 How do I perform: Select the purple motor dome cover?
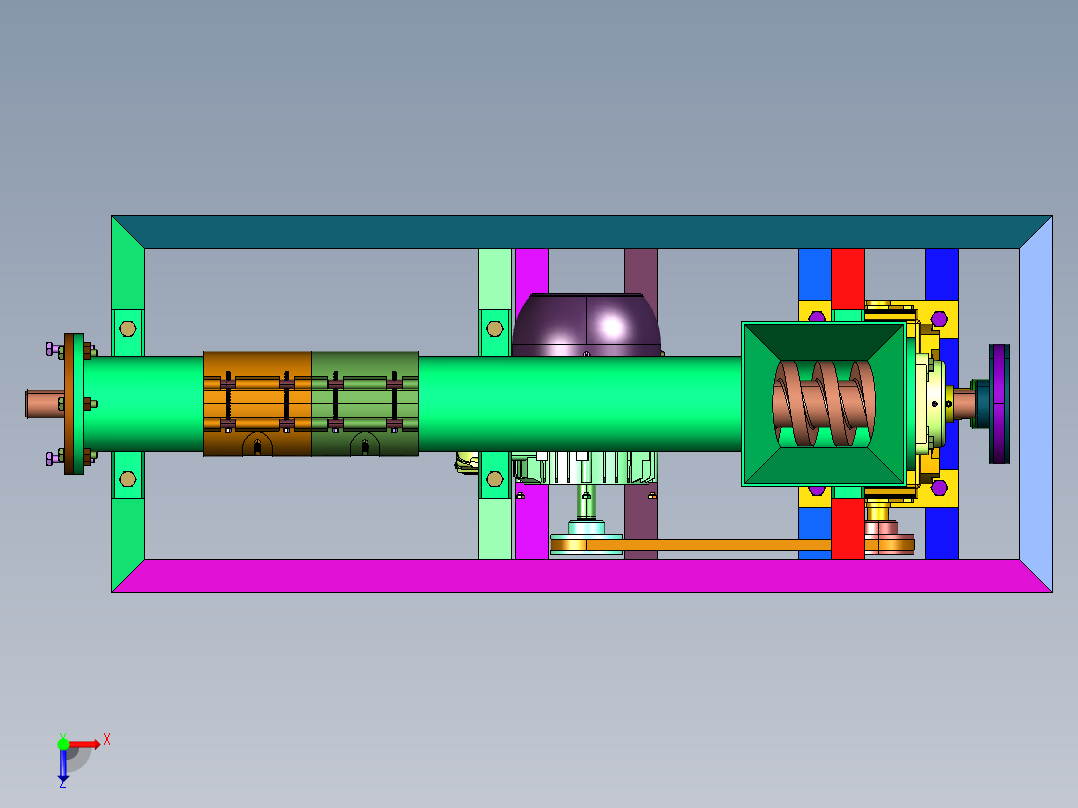tap(586, 325)
